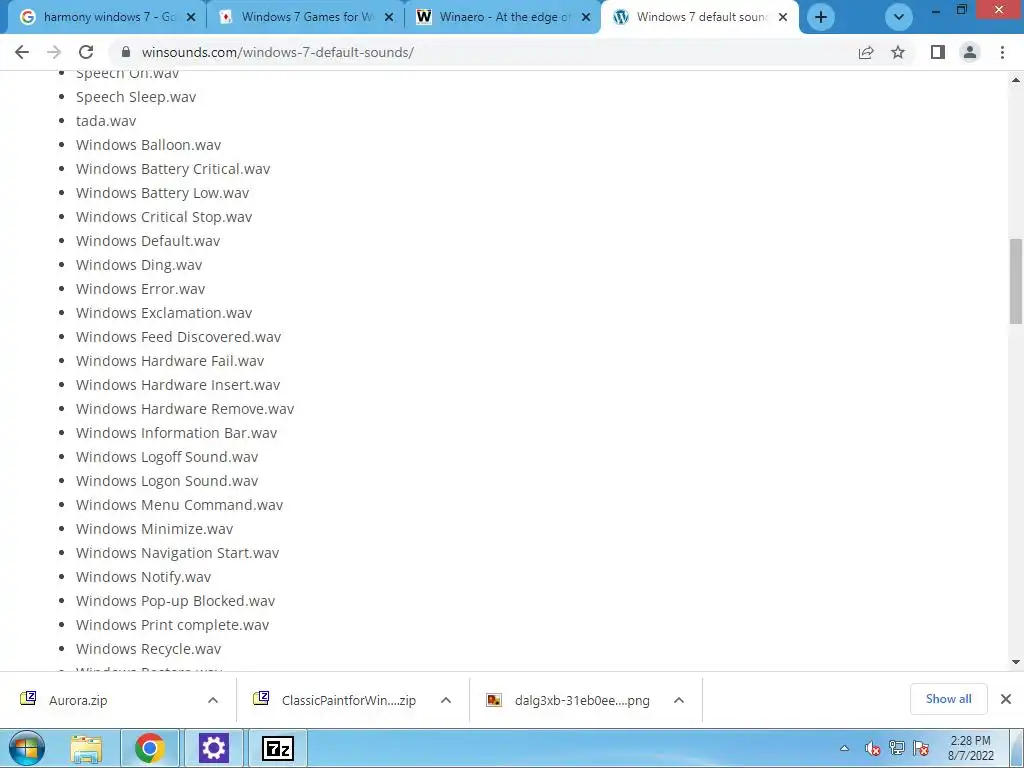The height and width of the screenshot is (768, 1024).
Task: Click Windows Error.wav entry
Action: pyautogui.click(x=140, y=289)
